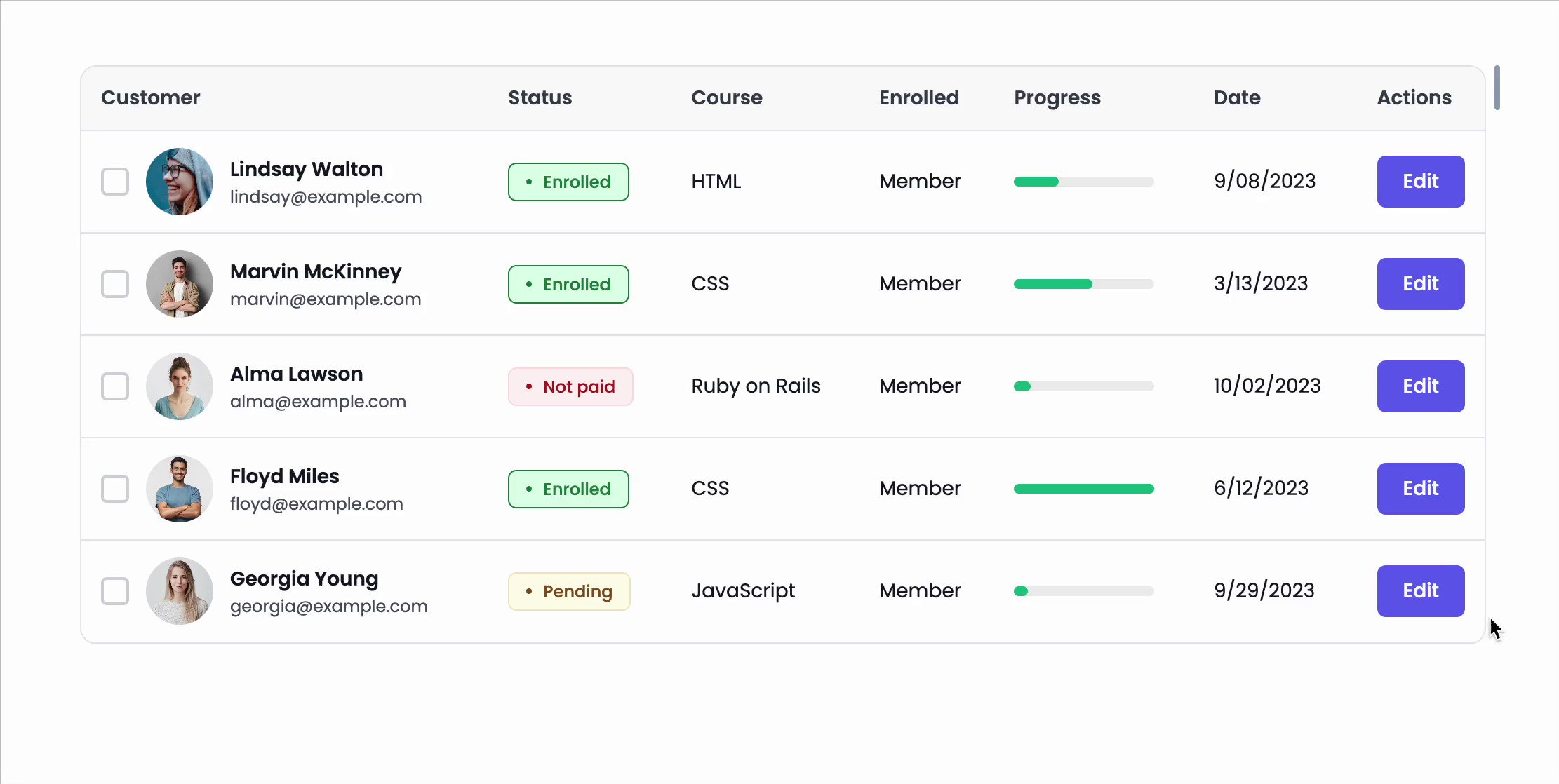Click Lindsay Walton's avatar photo

coord(180,182)
